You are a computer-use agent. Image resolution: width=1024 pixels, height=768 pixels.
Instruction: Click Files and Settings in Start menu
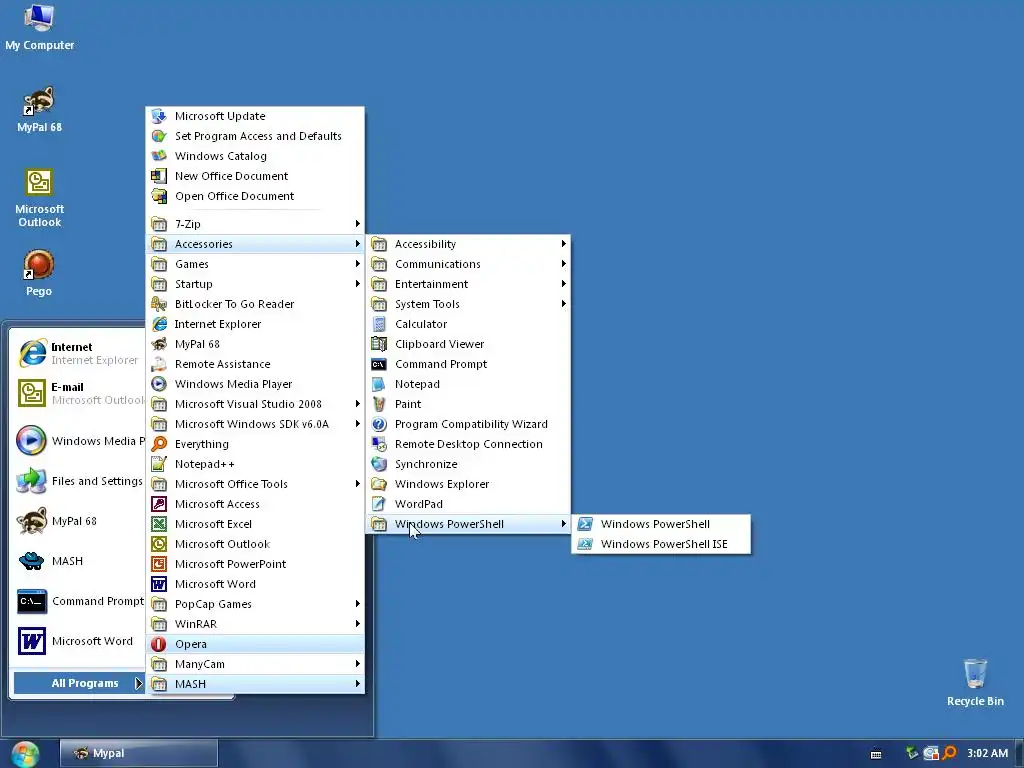click(x=78, y=481)
